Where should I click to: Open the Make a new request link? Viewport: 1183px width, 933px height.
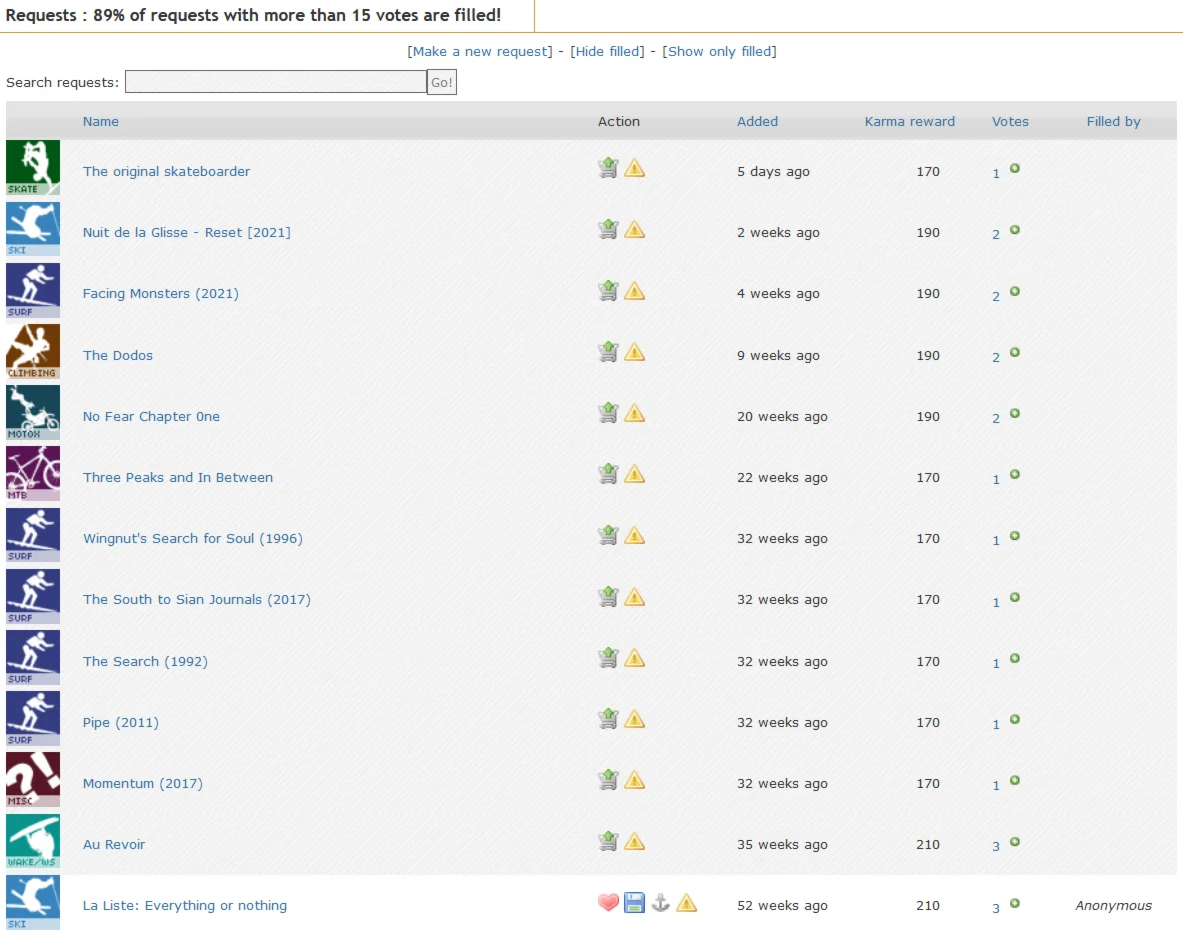[480, 51]
